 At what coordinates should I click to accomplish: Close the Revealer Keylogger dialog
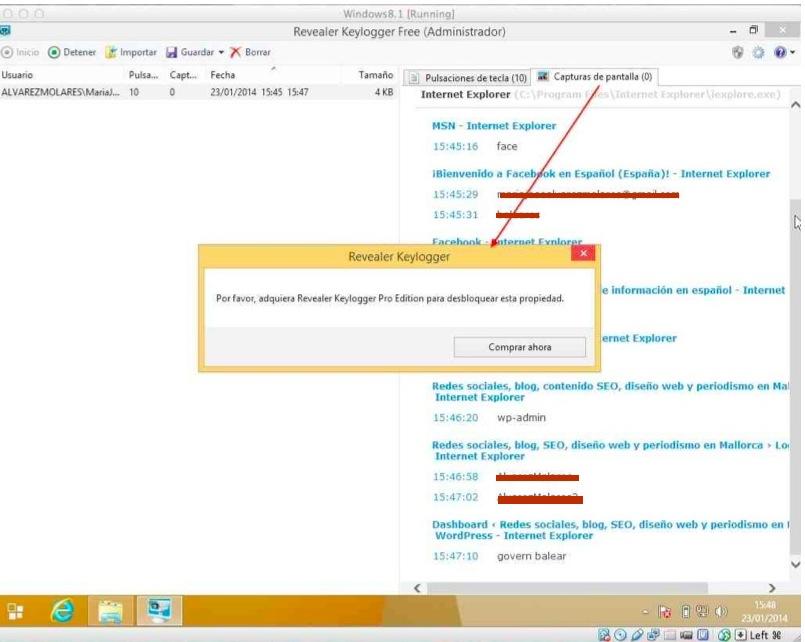[x=583, y=255]
